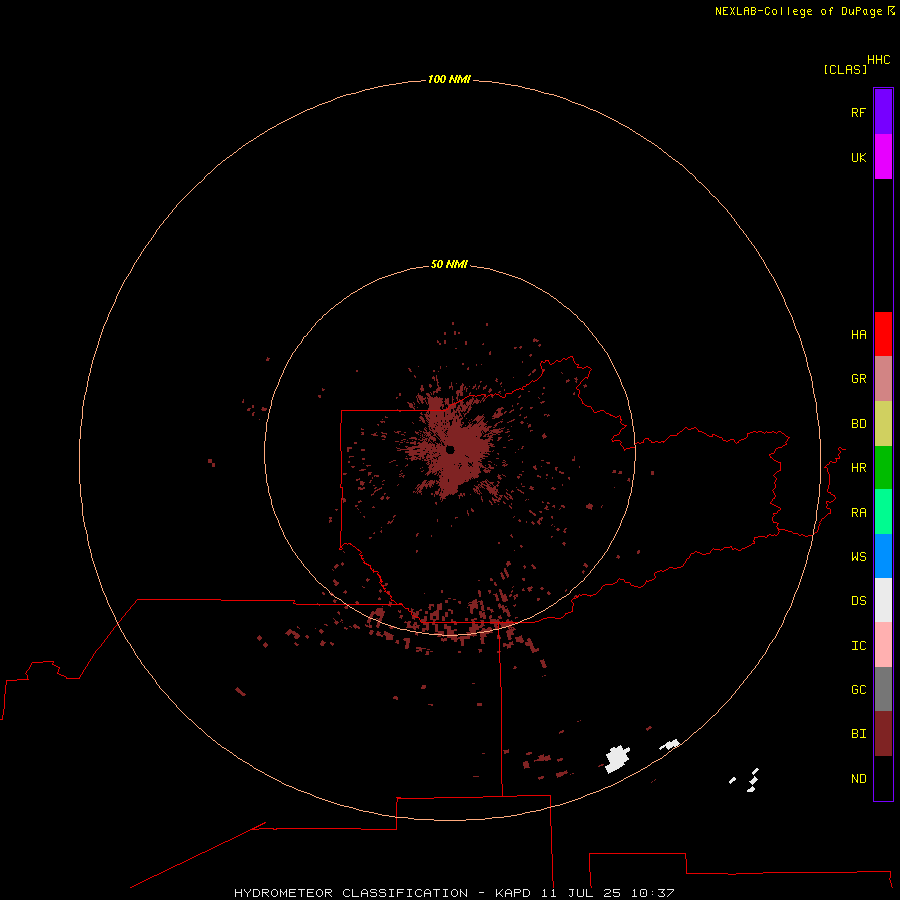Click the GC legend label
Screen dimensions: 900x900
(858, 689)
